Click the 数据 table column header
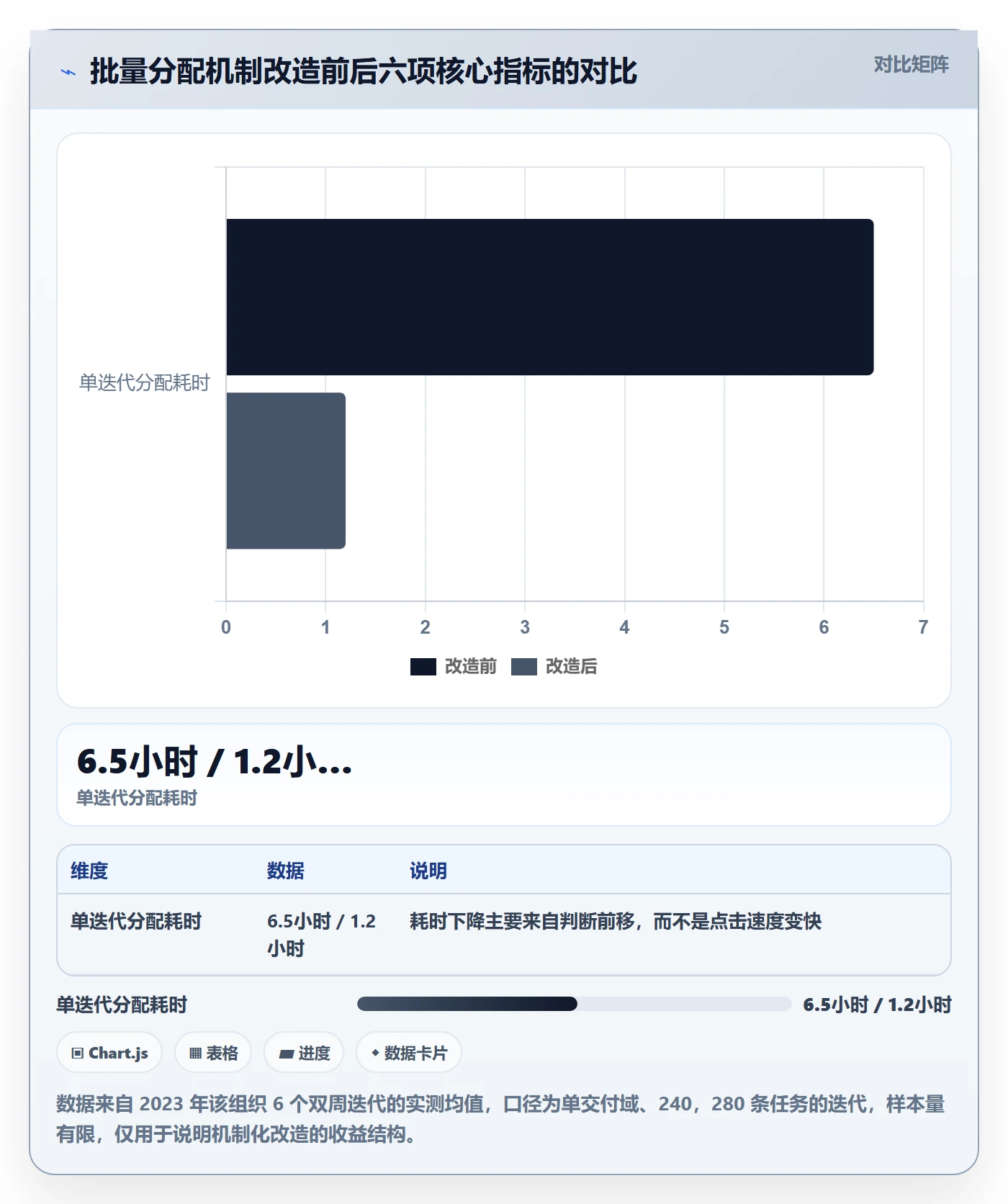 (286, 871)
